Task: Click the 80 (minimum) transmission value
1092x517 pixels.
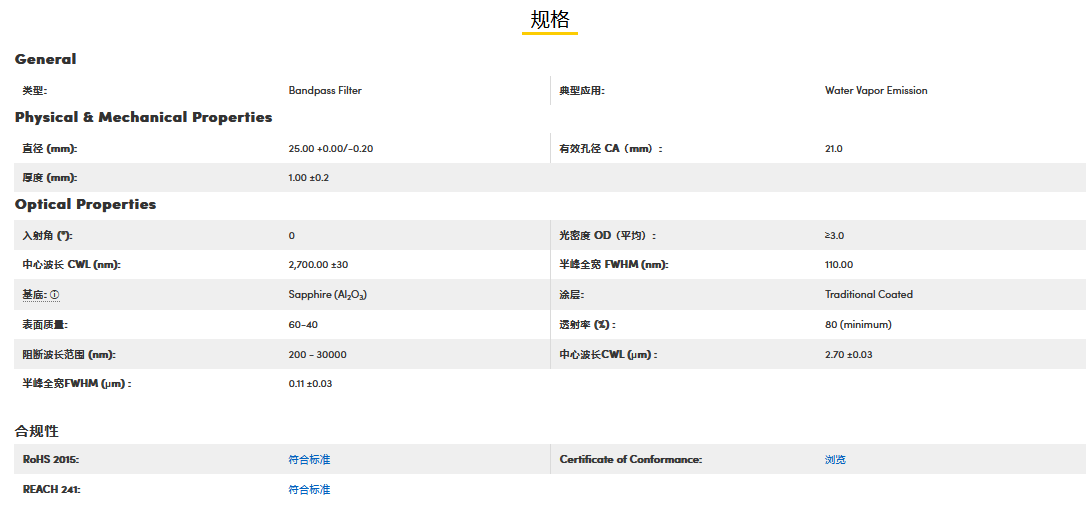Action: (858, 325)
